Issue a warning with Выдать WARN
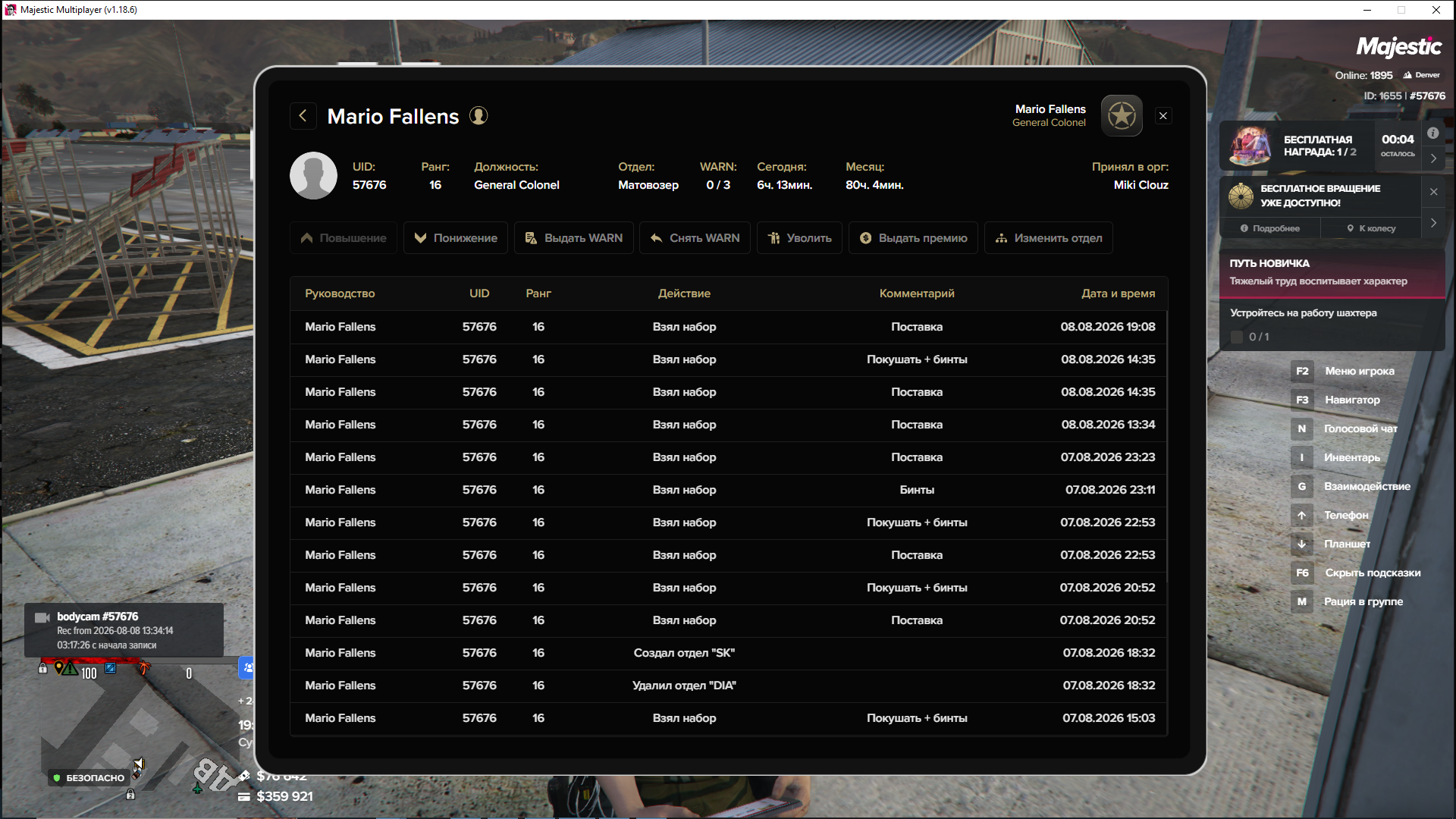Screen dimensions: 1456x819 click(574, 238)
